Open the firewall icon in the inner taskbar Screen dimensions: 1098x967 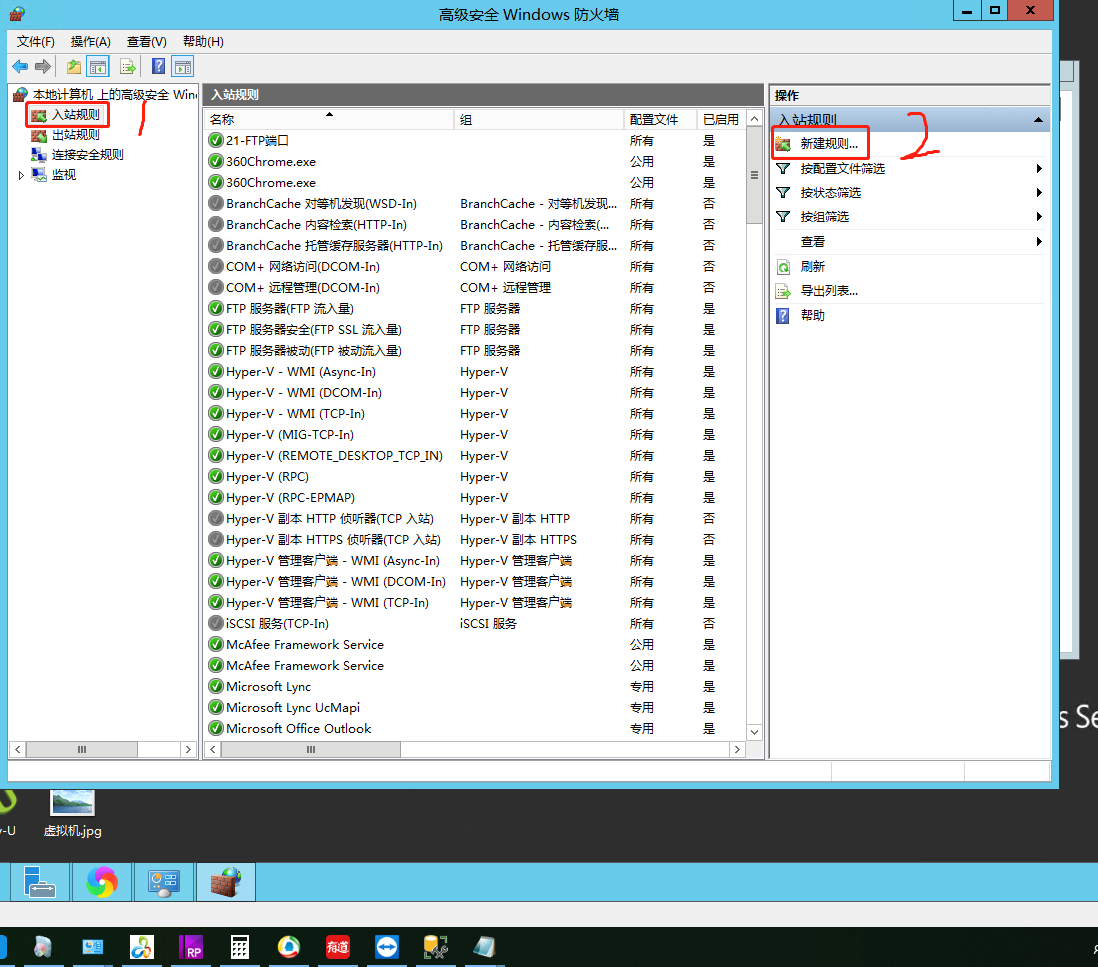click(x=226, y=882)
